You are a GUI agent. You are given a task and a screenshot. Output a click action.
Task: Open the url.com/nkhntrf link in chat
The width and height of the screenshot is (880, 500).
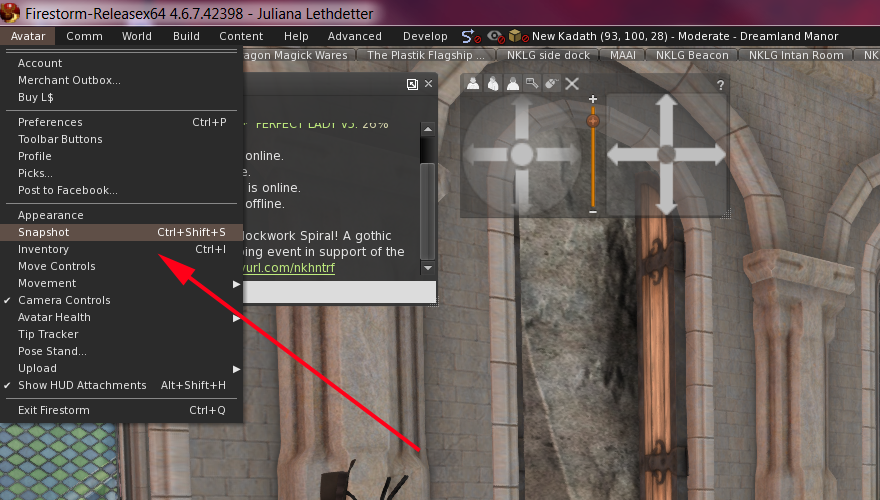288,268
